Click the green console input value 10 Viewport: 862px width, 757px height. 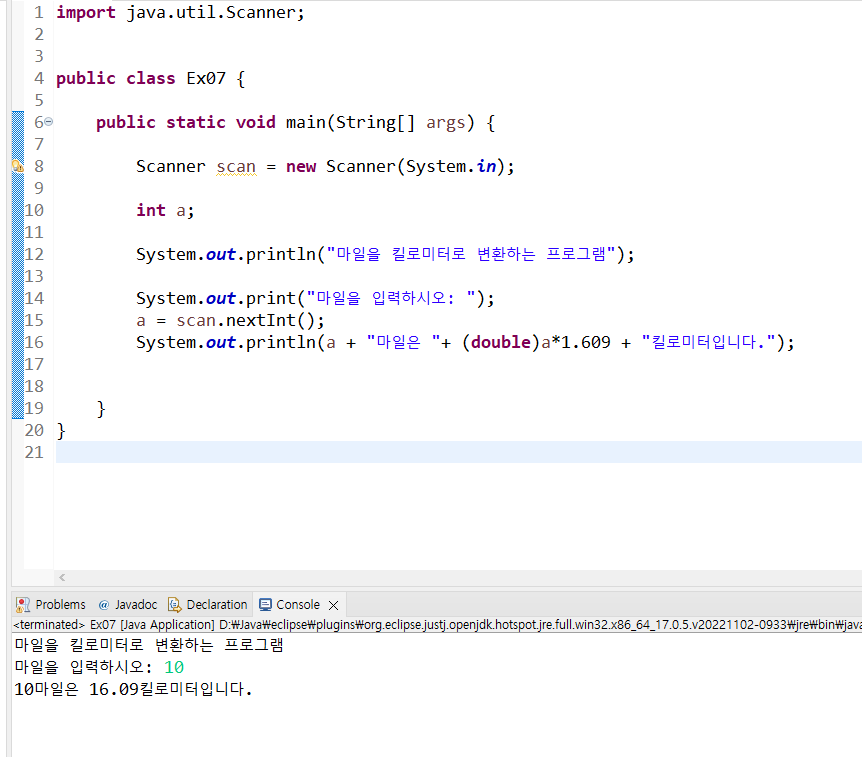point(174,667)
